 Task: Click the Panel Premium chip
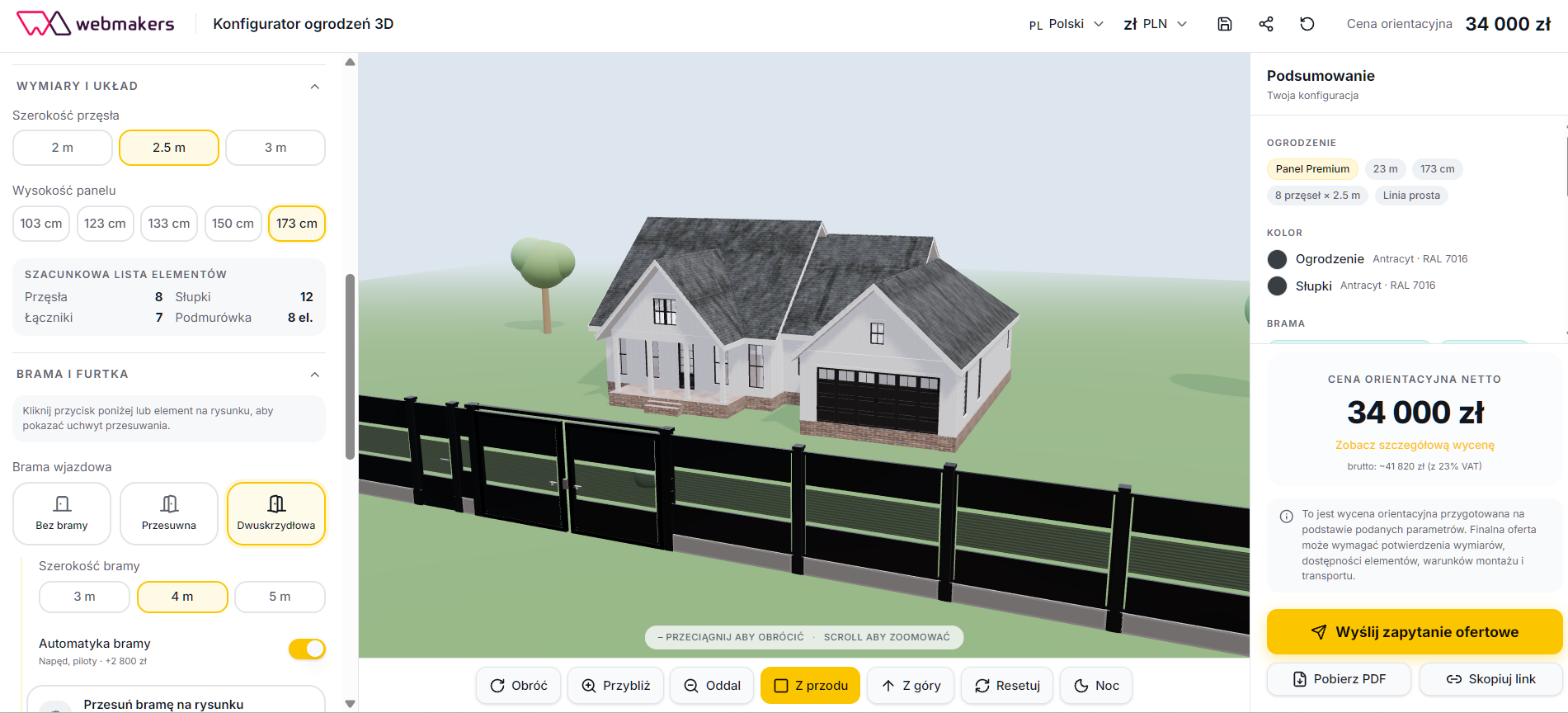tap(1312, 169)
